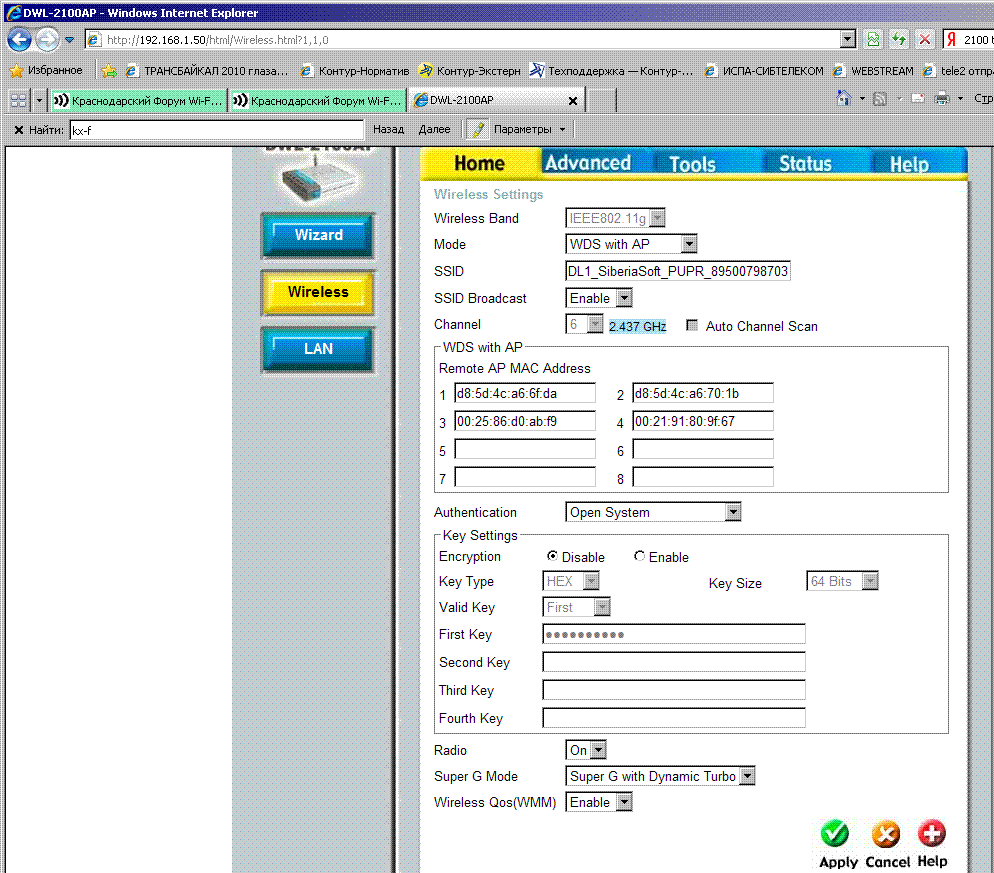Expand the address bar history dropdown
The height and width of the screenshot is (873, 994).
(x=848, y=39)
